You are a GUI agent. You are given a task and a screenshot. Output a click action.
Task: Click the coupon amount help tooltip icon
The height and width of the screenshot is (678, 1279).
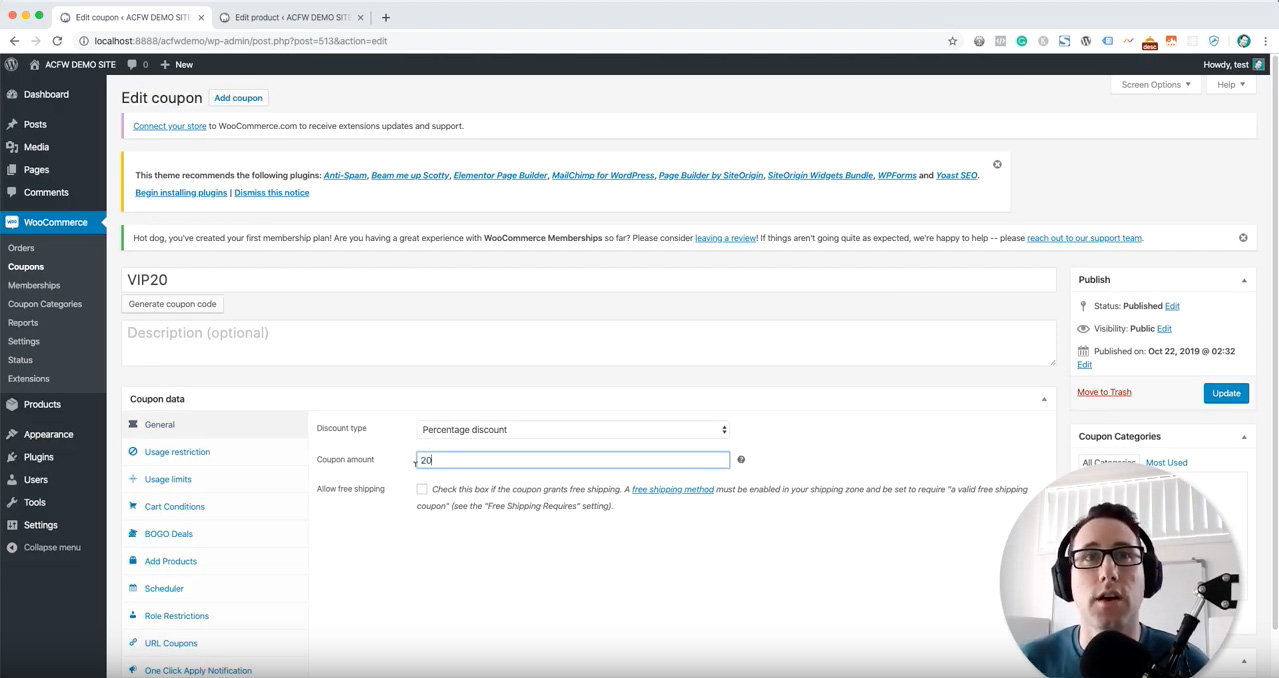741,460
